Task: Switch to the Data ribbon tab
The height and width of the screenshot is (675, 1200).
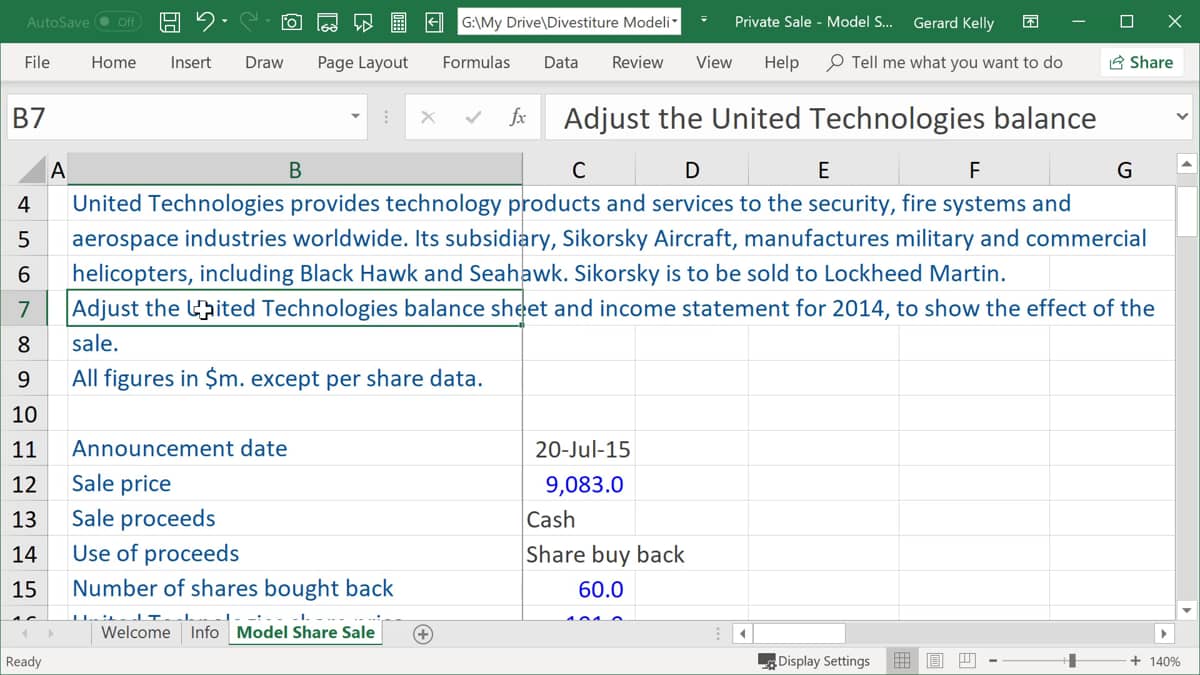Action: (561, 62)
